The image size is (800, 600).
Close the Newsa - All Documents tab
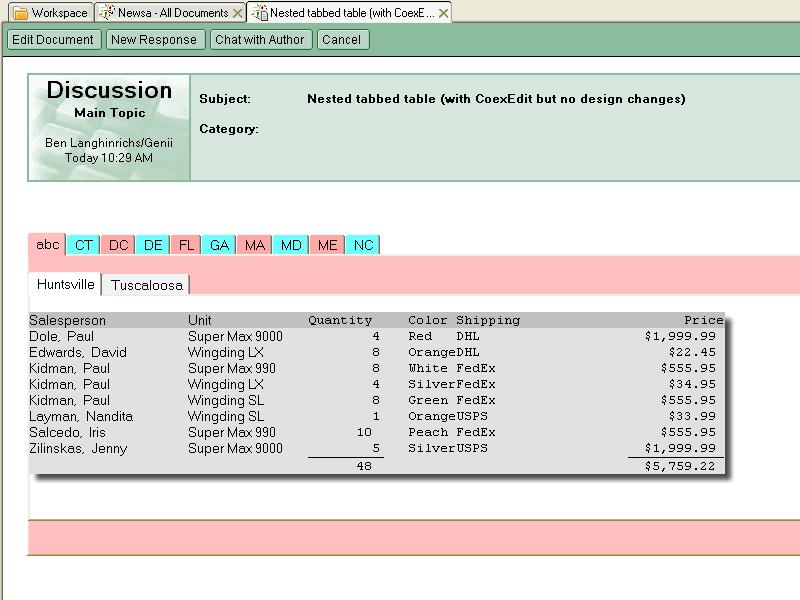point(237,13)
